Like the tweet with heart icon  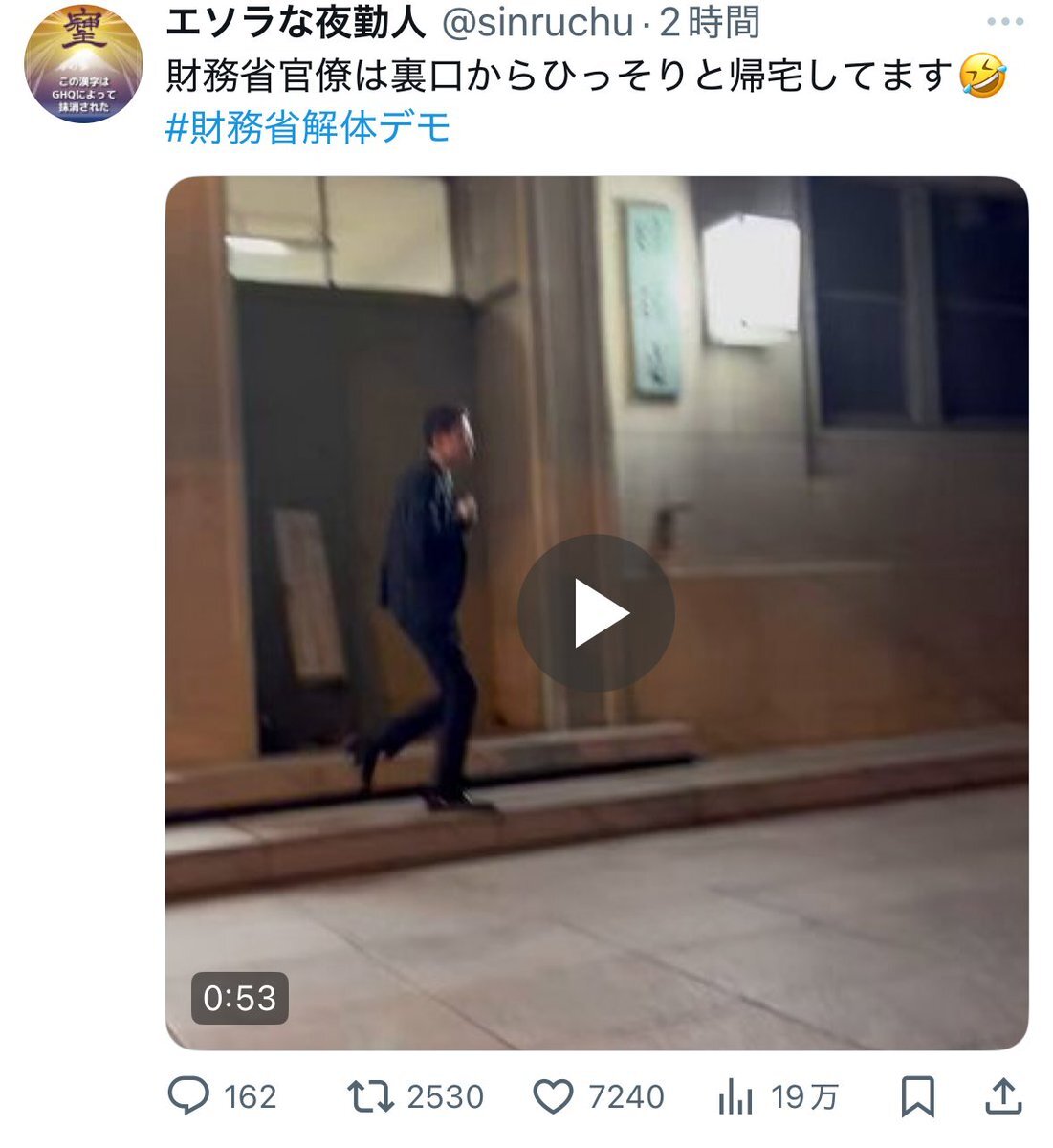point(553,1096)
